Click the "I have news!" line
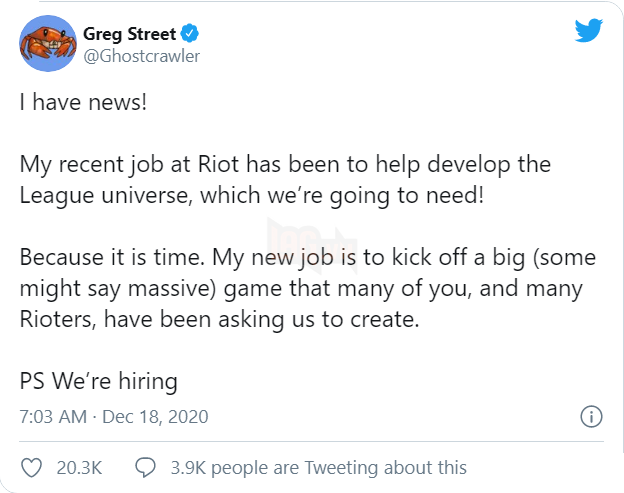Image resolution: width=624 pixels, height=493 pixels. pos(83,103)
